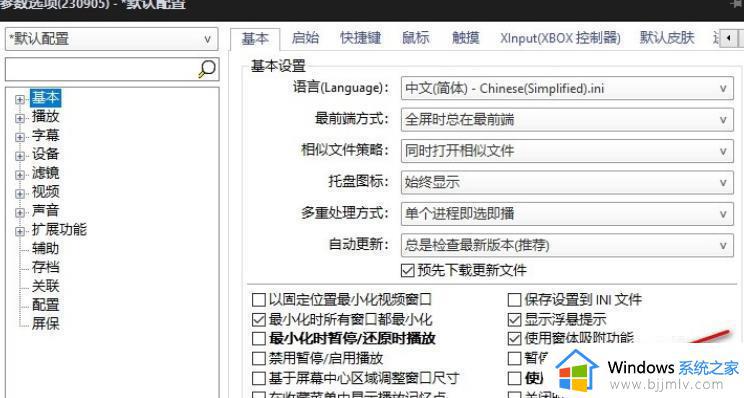Enable 基于屏幕中心区域调整窗口尺寸 checkbox
Viewport: 744px width, 398px height.
259,378
